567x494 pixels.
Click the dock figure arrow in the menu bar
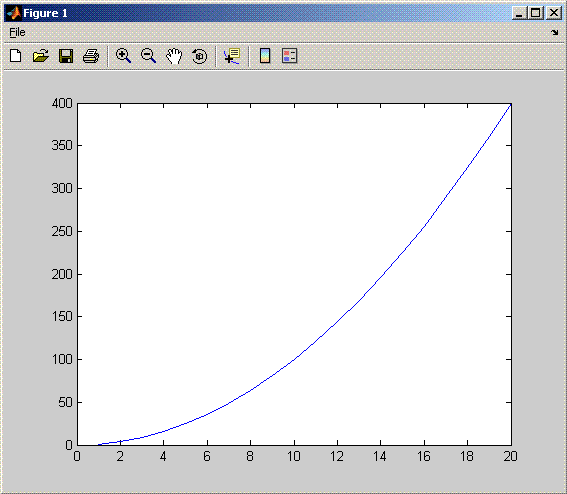(x=554, y=33)
